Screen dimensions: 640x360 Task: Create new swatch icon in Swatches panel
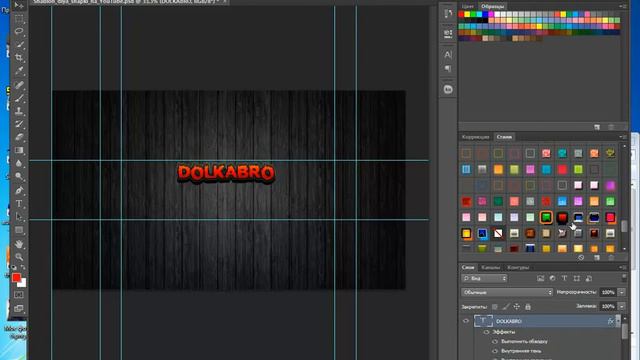point(597,127)
